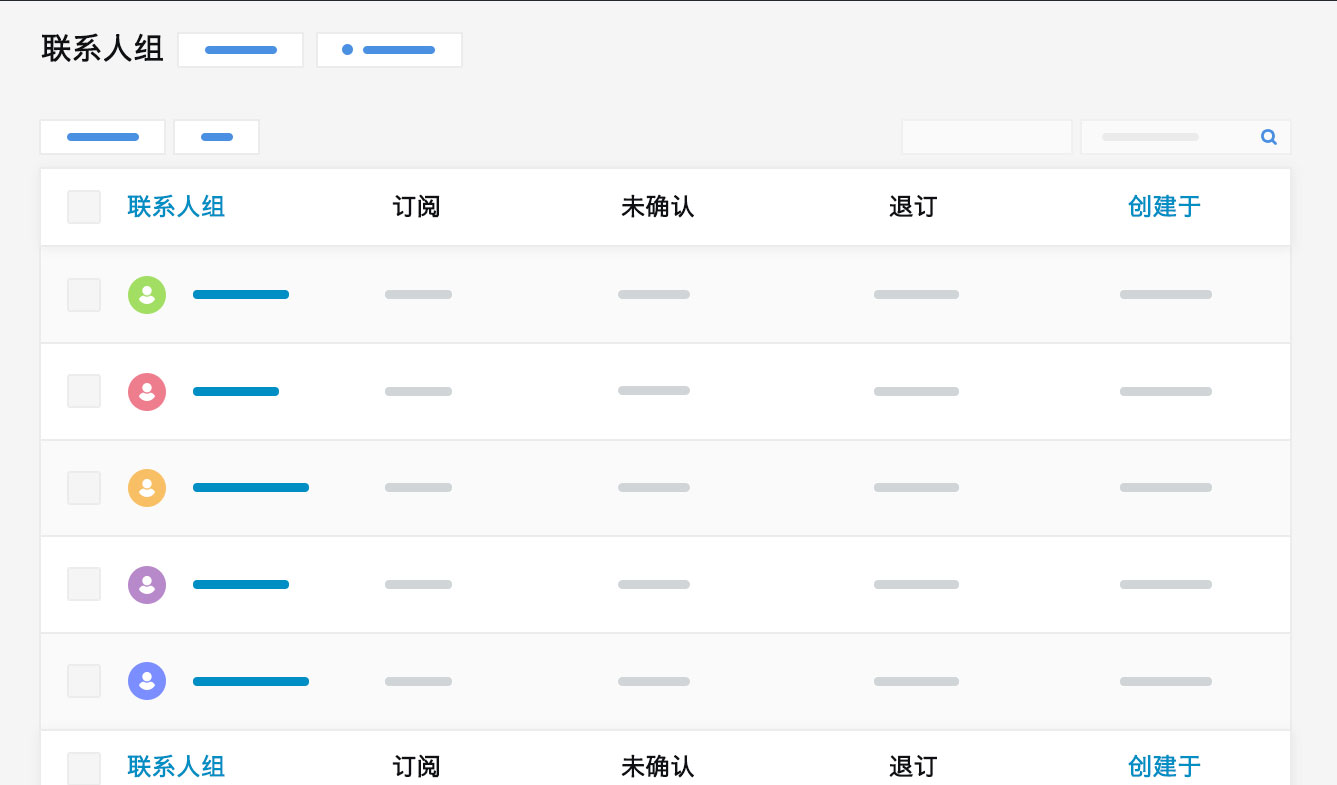Click 未确认 label in bottom footer row
This screenshot has height=785, width=1337.
[657, 767]
